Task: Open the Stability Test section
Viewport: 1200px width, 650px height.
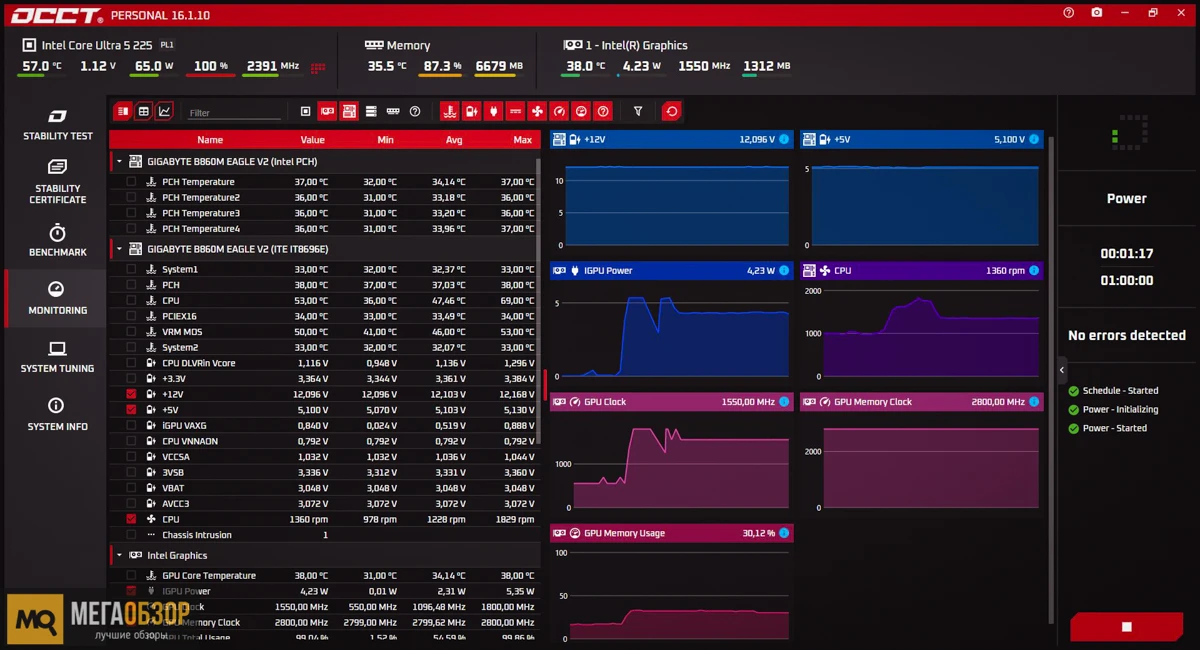Action: click(57, 125)
